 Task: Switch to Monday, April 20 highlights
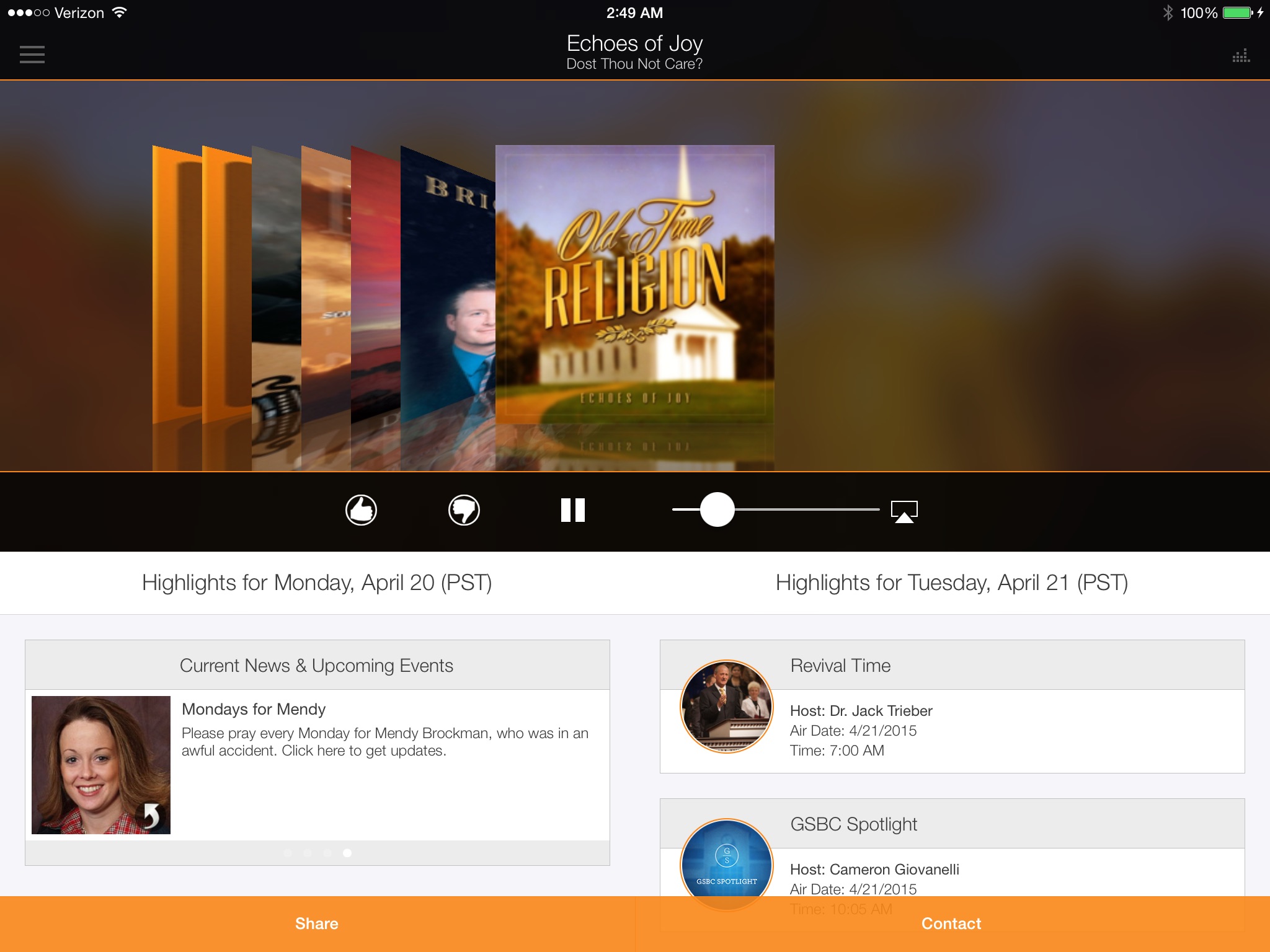pyautogui.click(x=317, y=583)
